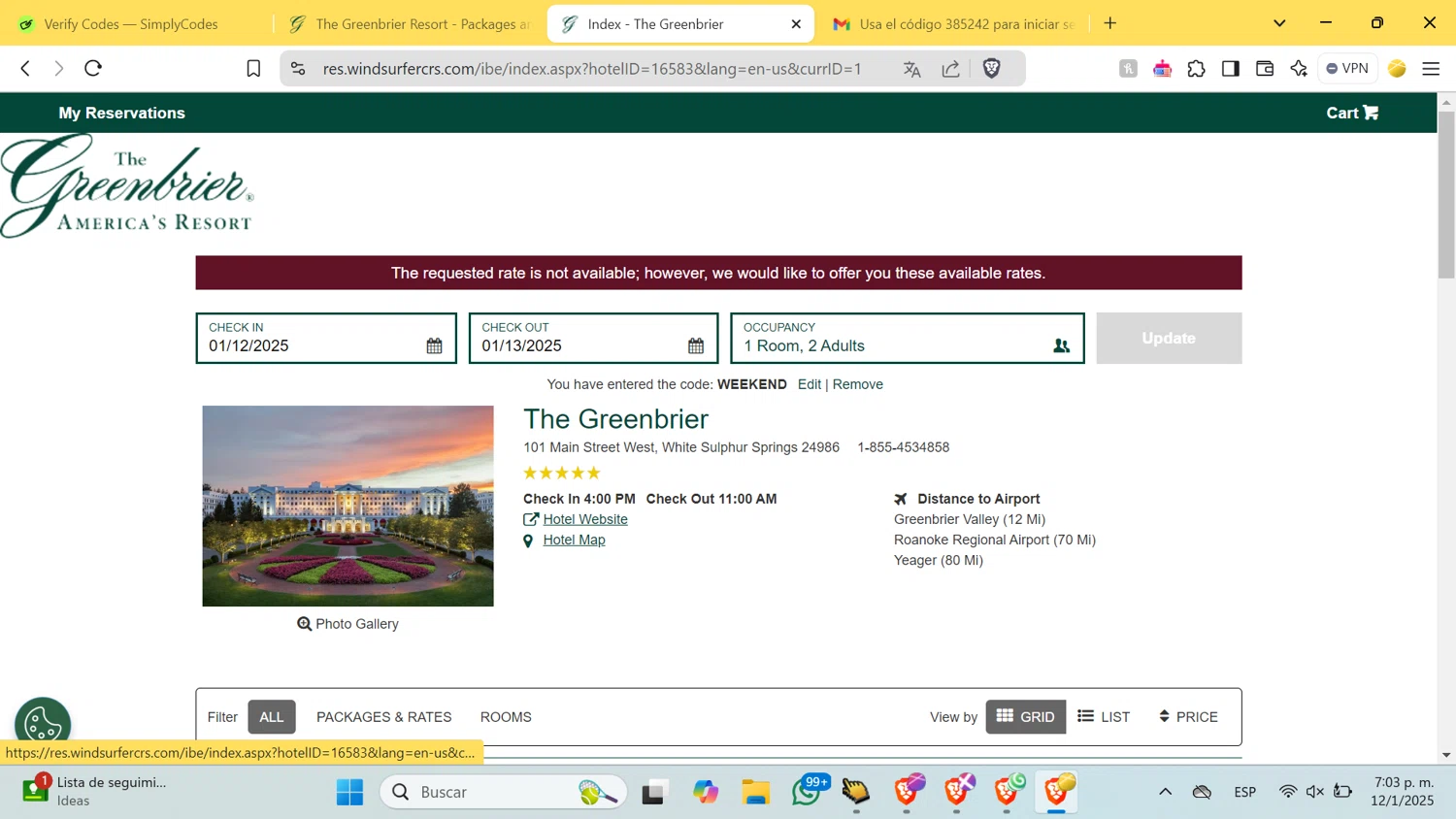Click The Greenbrier hotel name heading
Viewport: 1456px width, 819px height.
point(615,419)
